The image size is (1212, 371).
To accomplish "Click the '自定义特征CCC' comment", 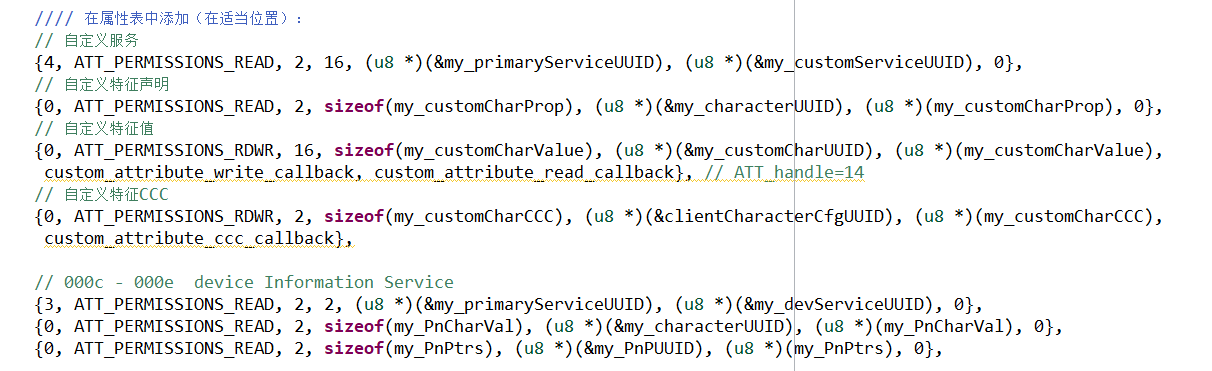I will pyautogui.click(x=102, y=194).
